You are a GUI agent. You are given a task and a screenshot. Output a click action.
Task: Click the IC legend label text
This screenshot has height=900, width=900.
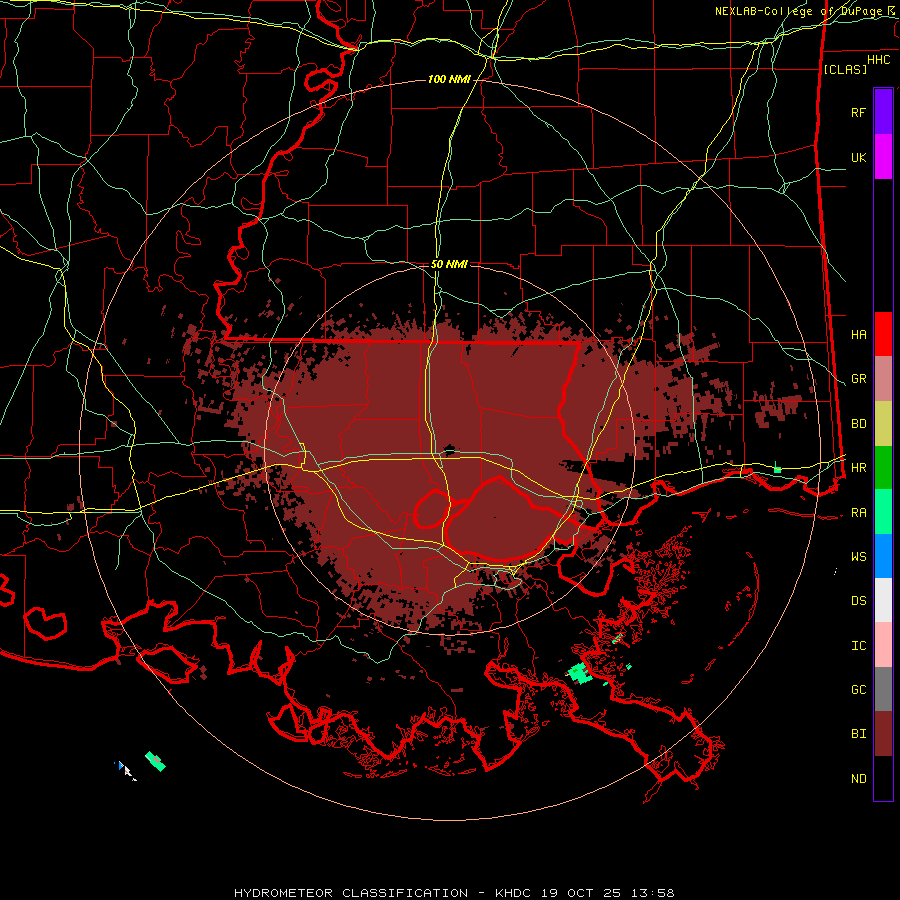(x=859, y=646)
